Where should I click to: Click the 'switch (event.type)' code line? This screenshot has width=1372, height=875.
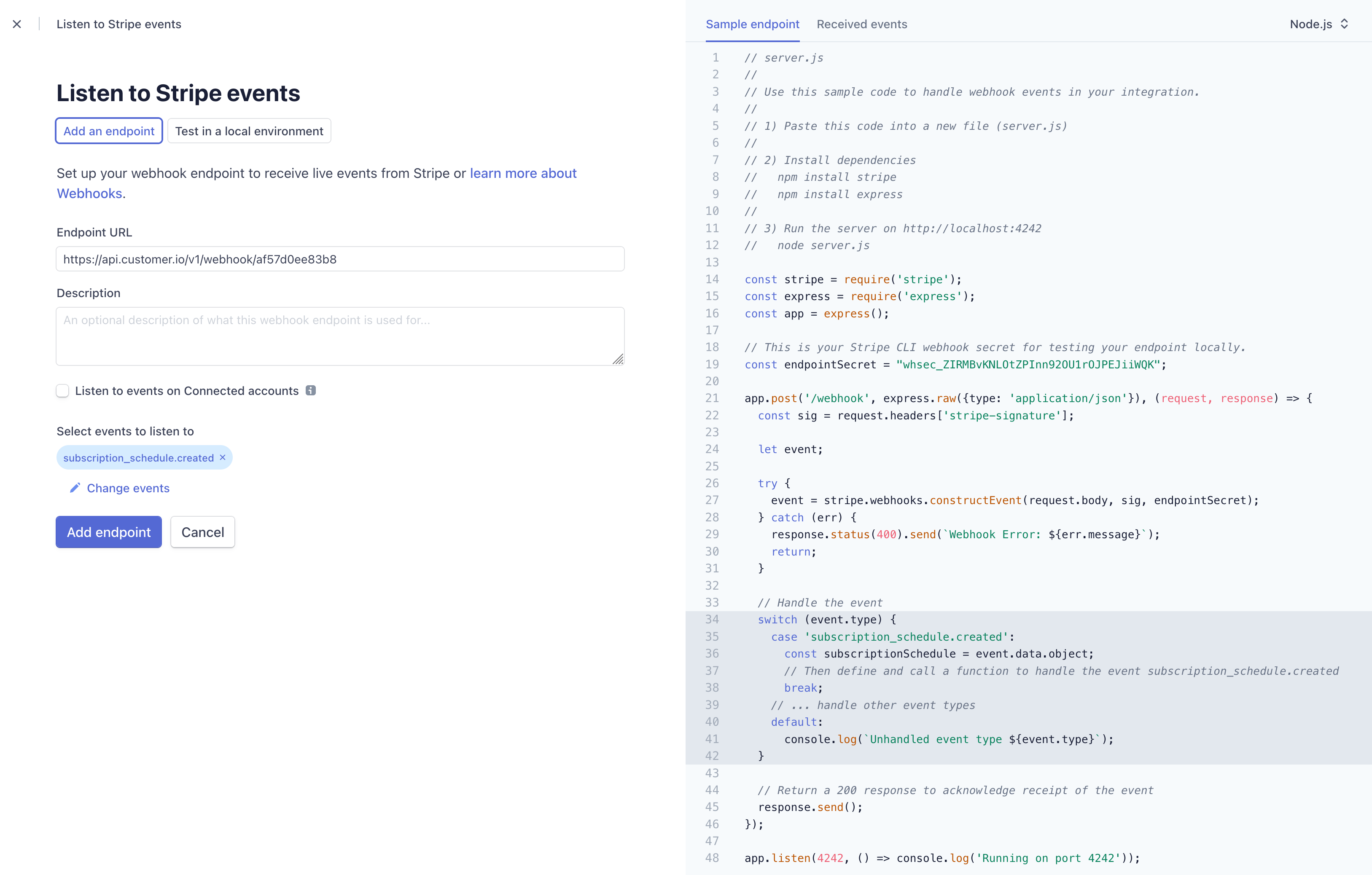click(x=827, y=619)
